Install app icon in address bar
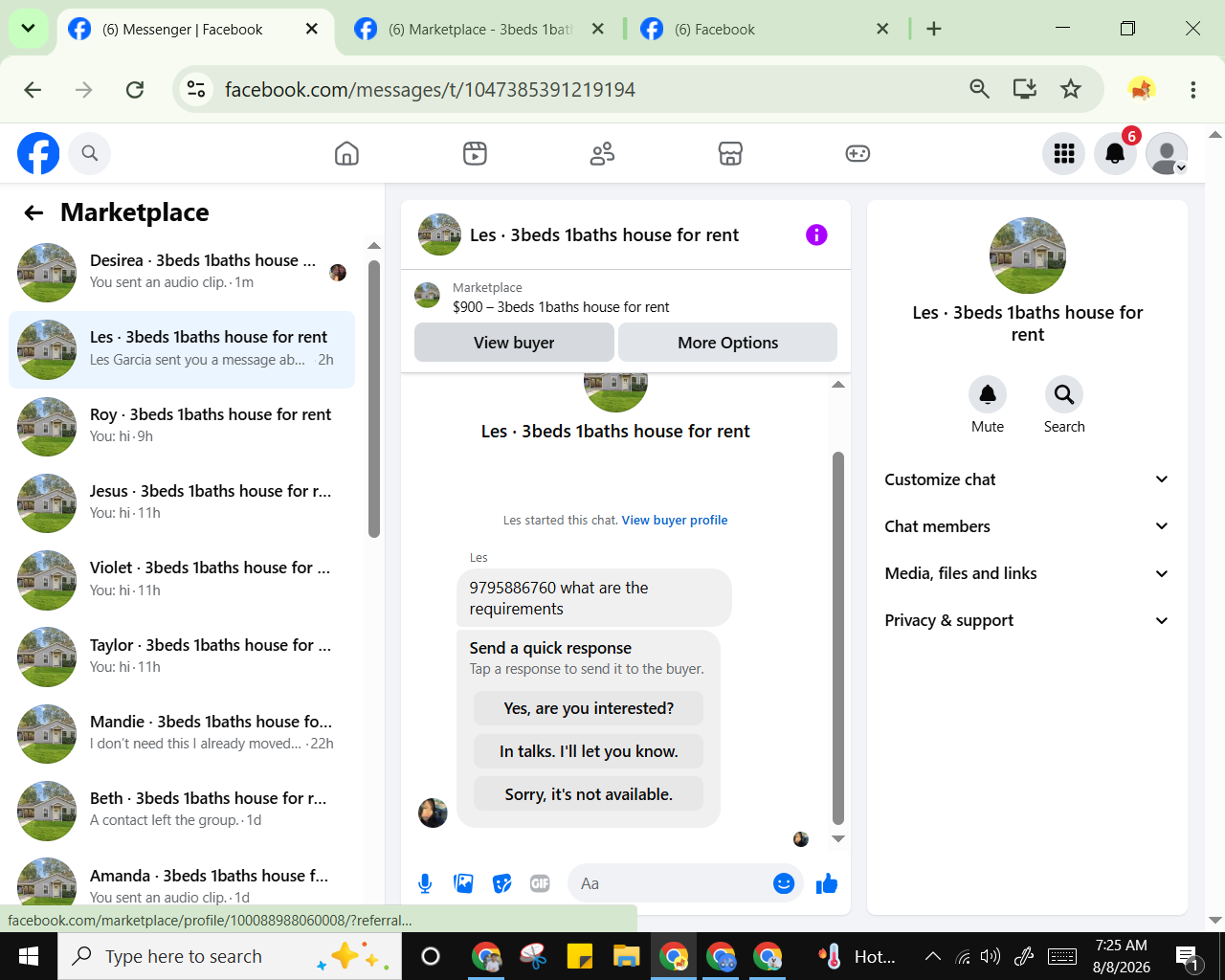 click(x=1025, y=89)
